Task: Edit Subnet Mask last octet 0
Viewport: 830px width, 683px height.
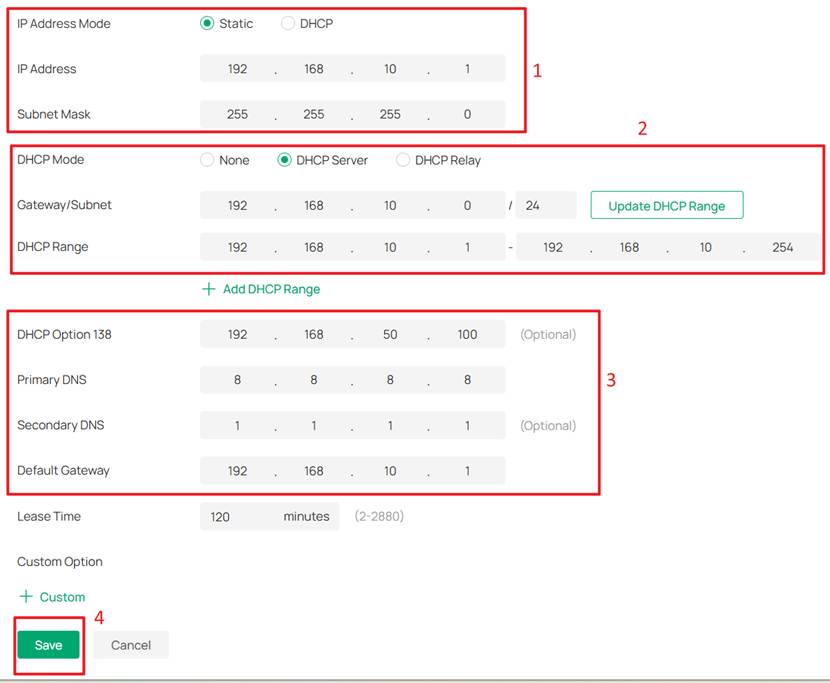Action: pos(467,114)
